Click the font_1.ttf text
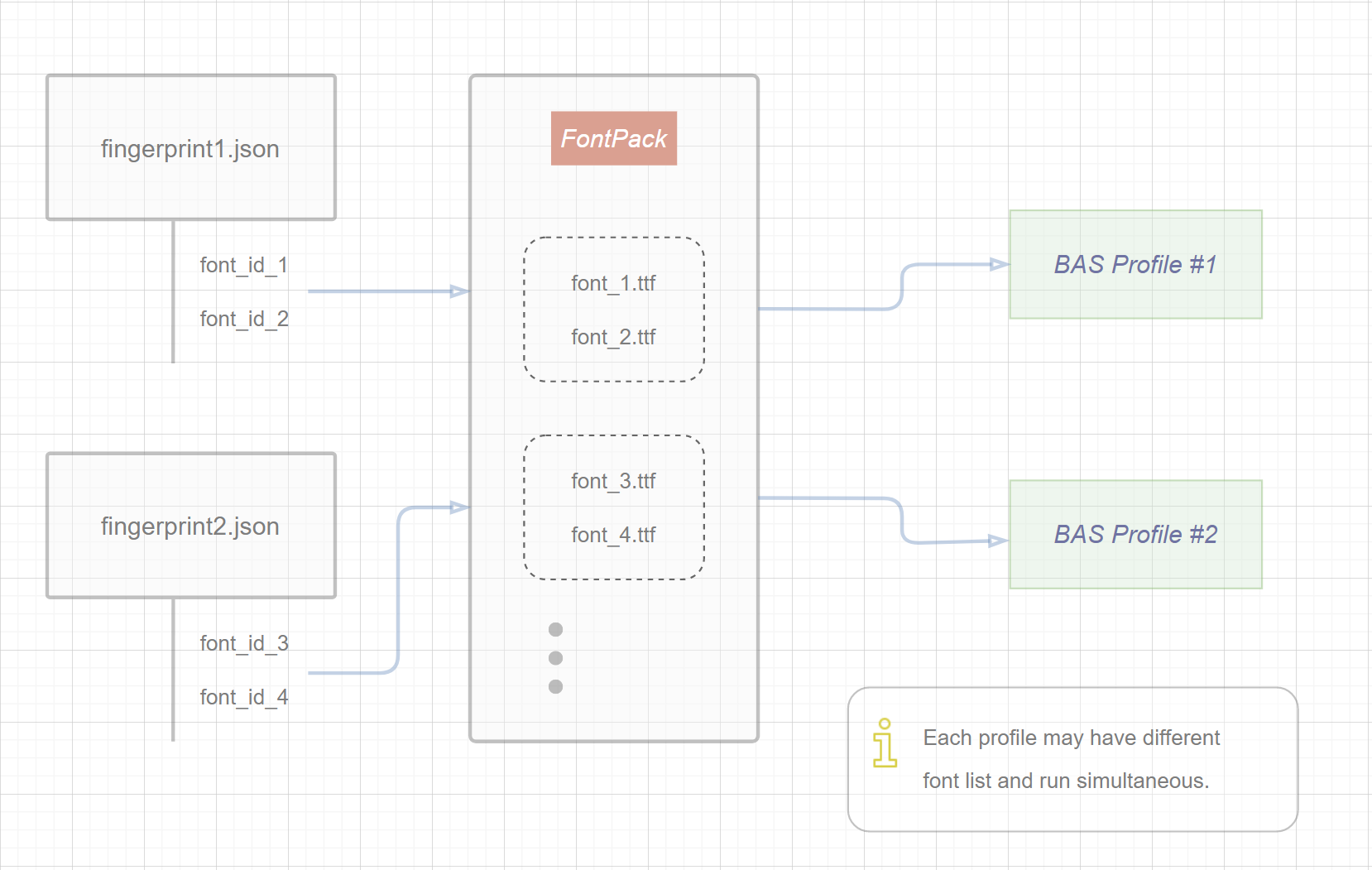The width and height of the screenshot is (1372, 870). pos(613,283)
